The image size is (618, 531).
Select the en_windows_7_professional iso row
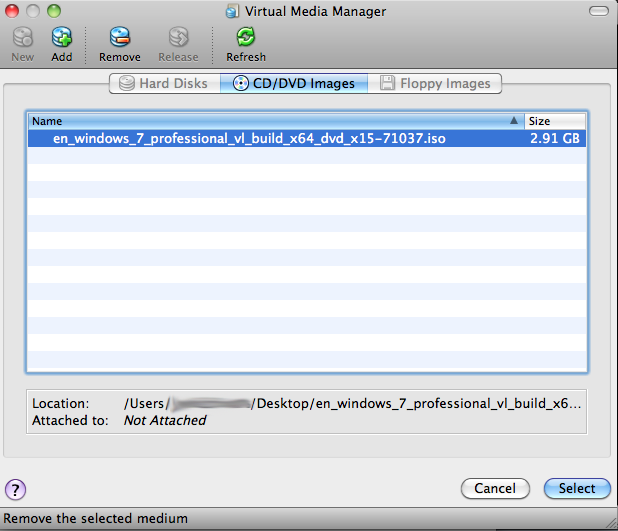coord(307,138)
